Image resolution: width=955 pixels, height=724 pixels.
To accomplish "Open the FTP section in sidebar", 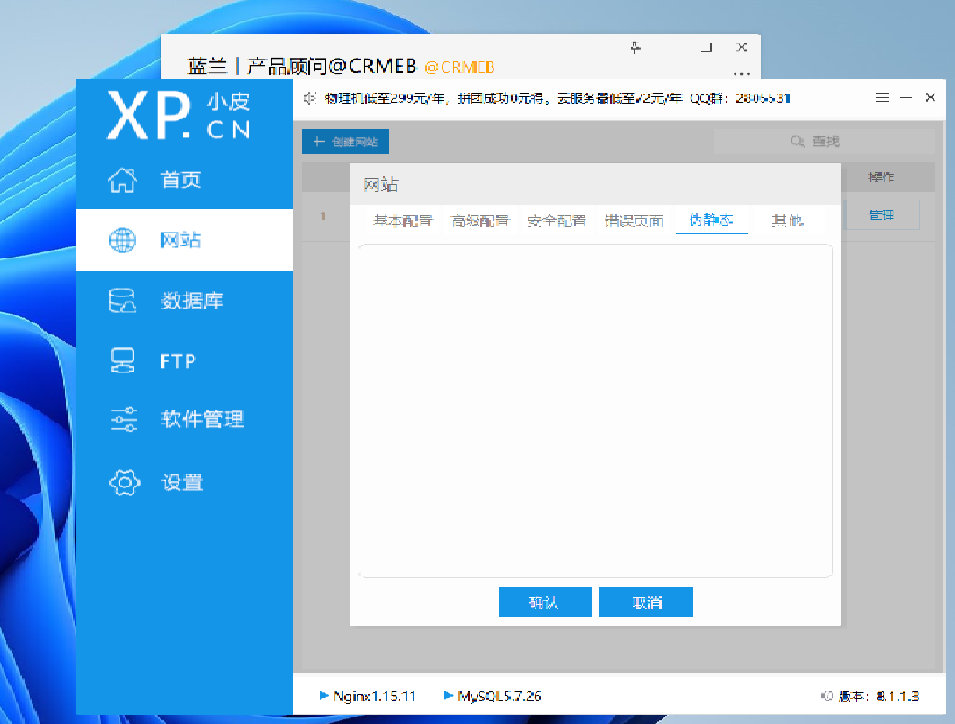I will pyautogui.click(x=184, y=360).
